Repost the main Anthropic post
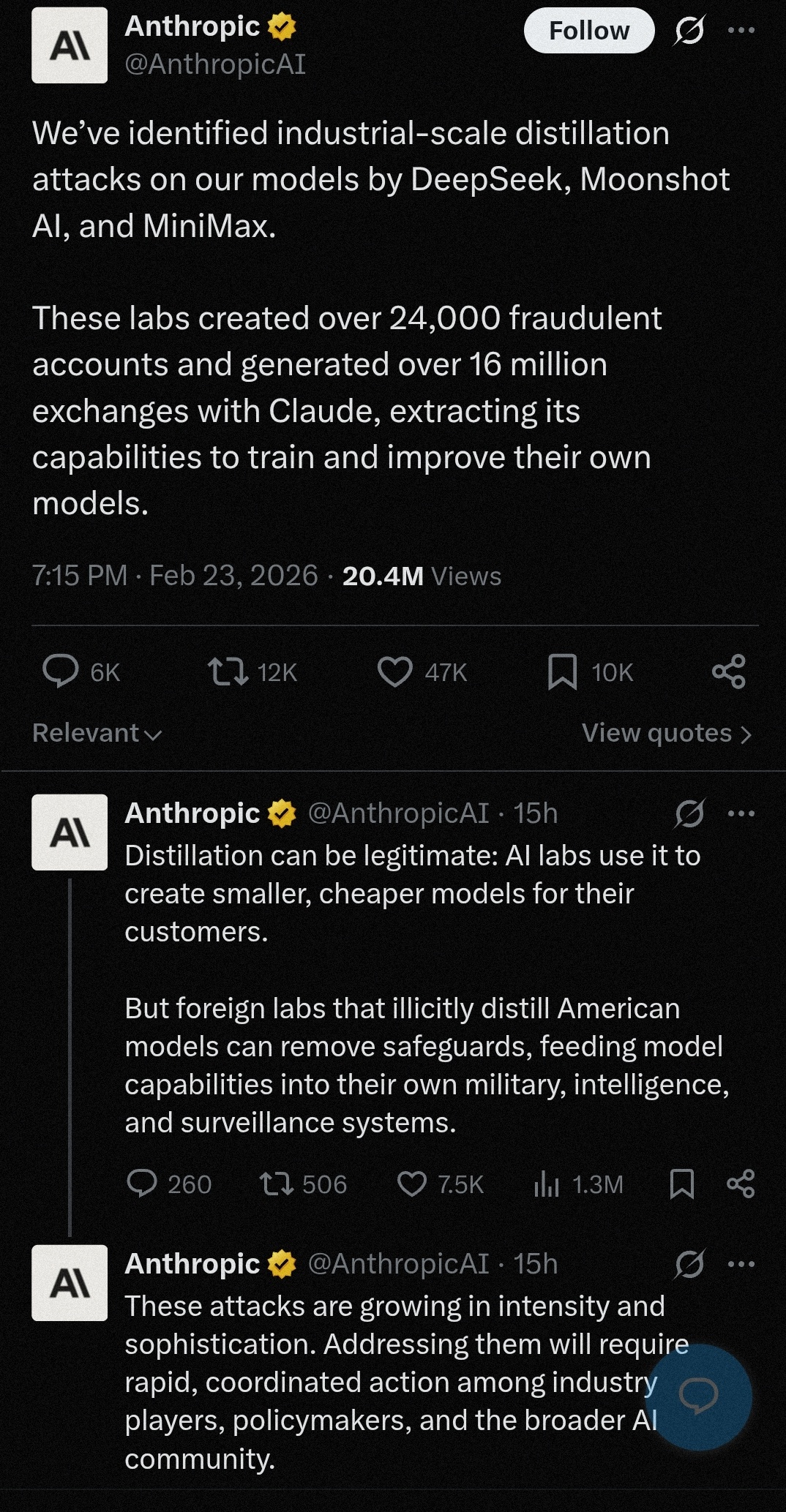786x1512 pixels. [x=228, y=671]
